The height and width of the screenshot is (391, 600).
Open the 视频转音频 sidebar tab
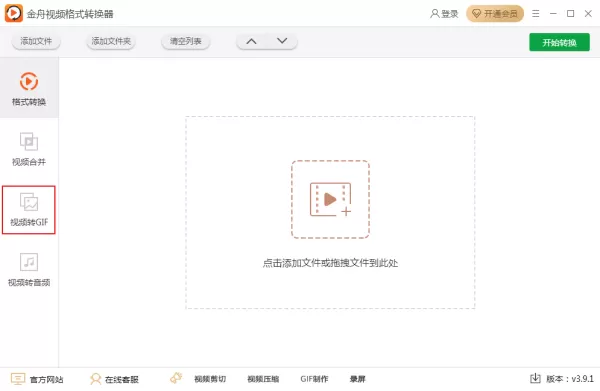click(29, 270)
